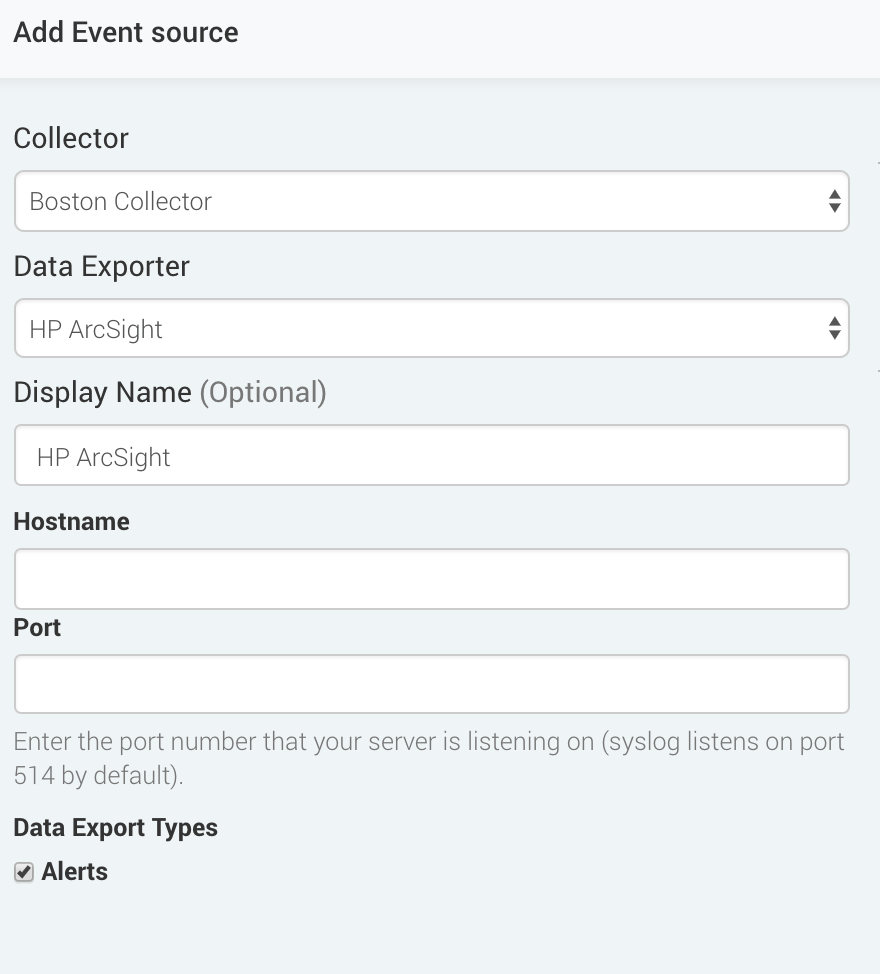This screenshot has height=974, width=880.
Task: Click the '514 by default' help line
Action: [x=99, y=776]
